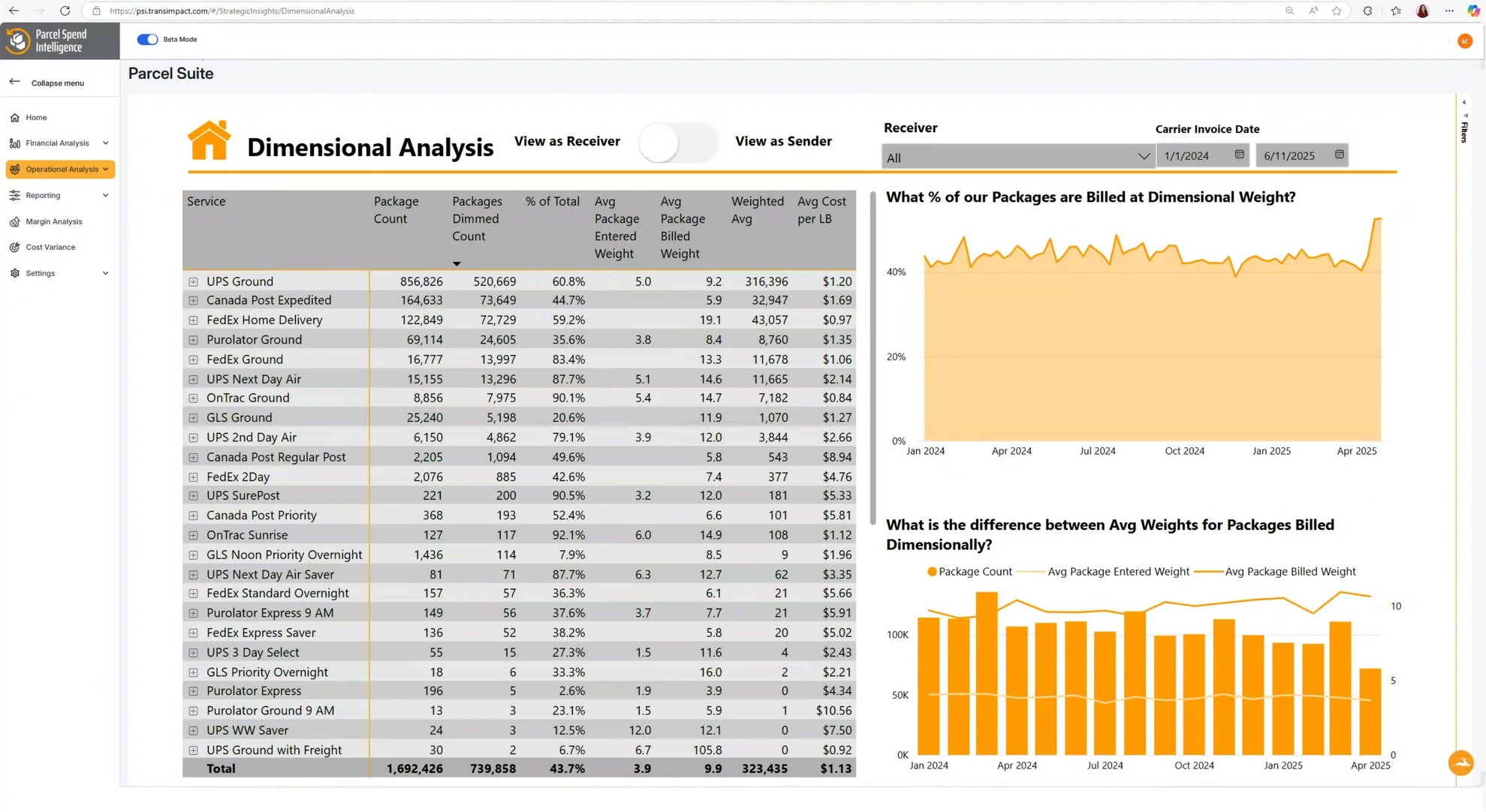The height and width of the screenshot is (812, 1486).
Task: Open the Receiver All dropdown
Action: pyautogui.click(x=1017, y=156)
